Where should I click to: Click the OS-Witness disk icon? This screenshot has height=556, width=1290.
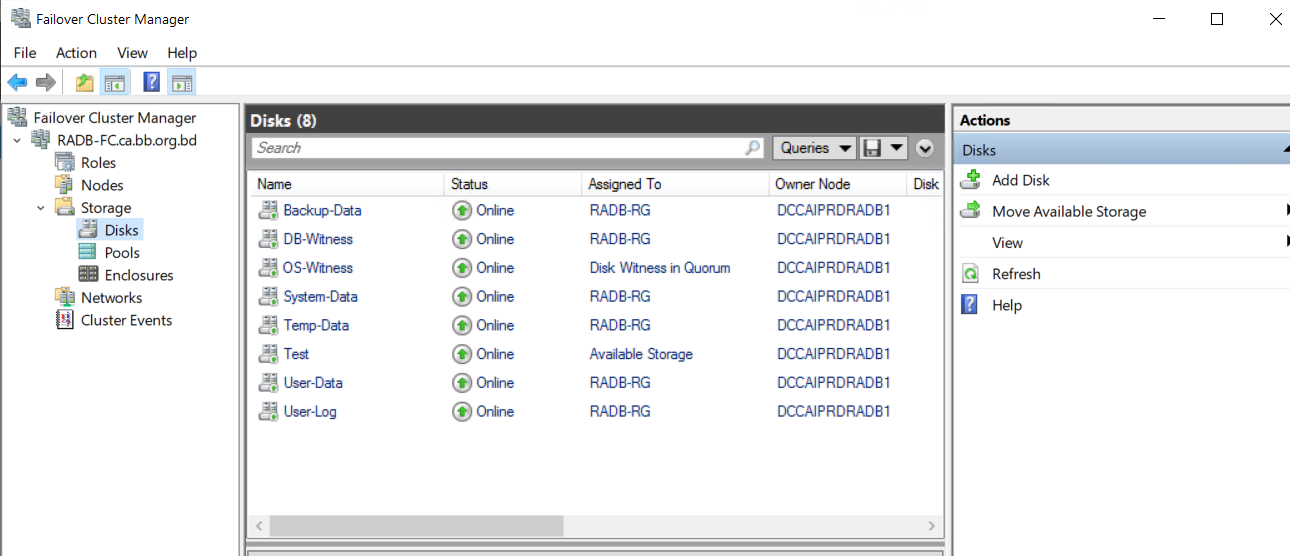pos(268,268)
